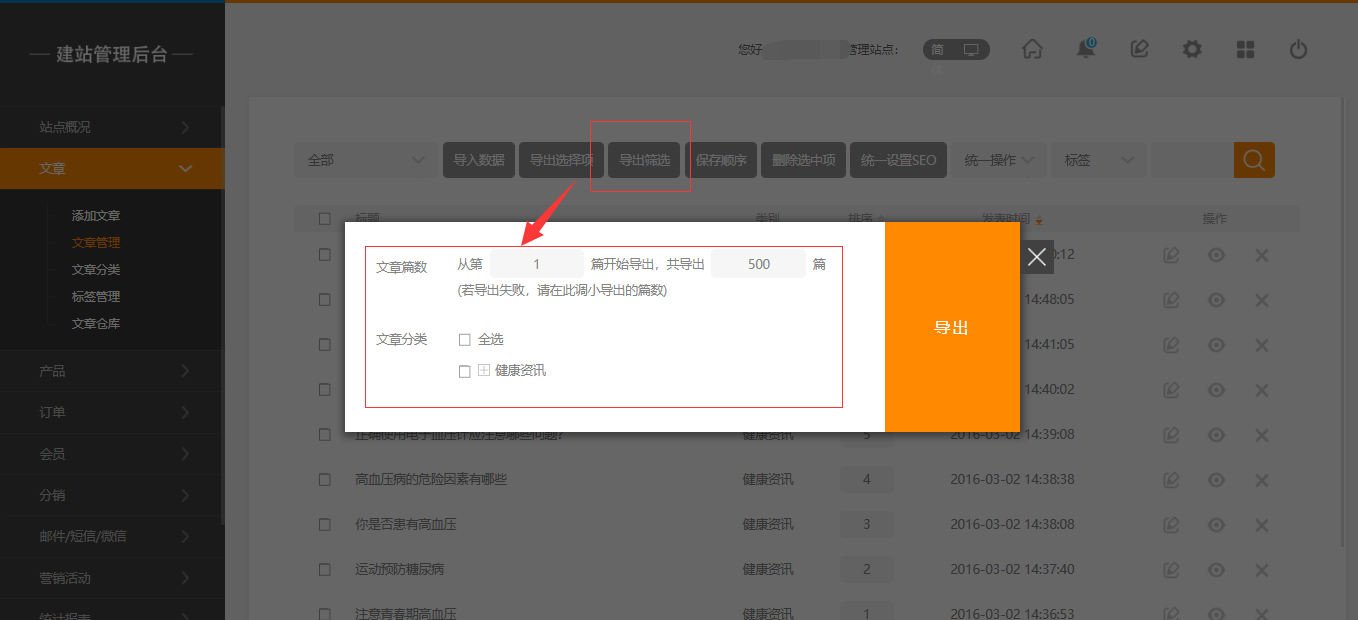Click the 导入数据 button

[x=479, y=160]
